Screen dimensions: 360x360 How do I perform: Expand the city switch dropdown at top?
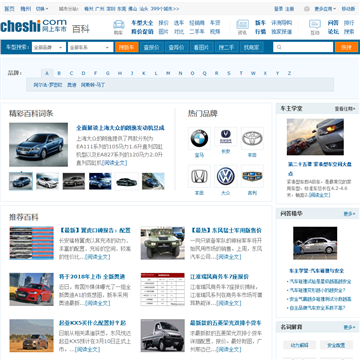pyautogui.click(x=42, y=9)
